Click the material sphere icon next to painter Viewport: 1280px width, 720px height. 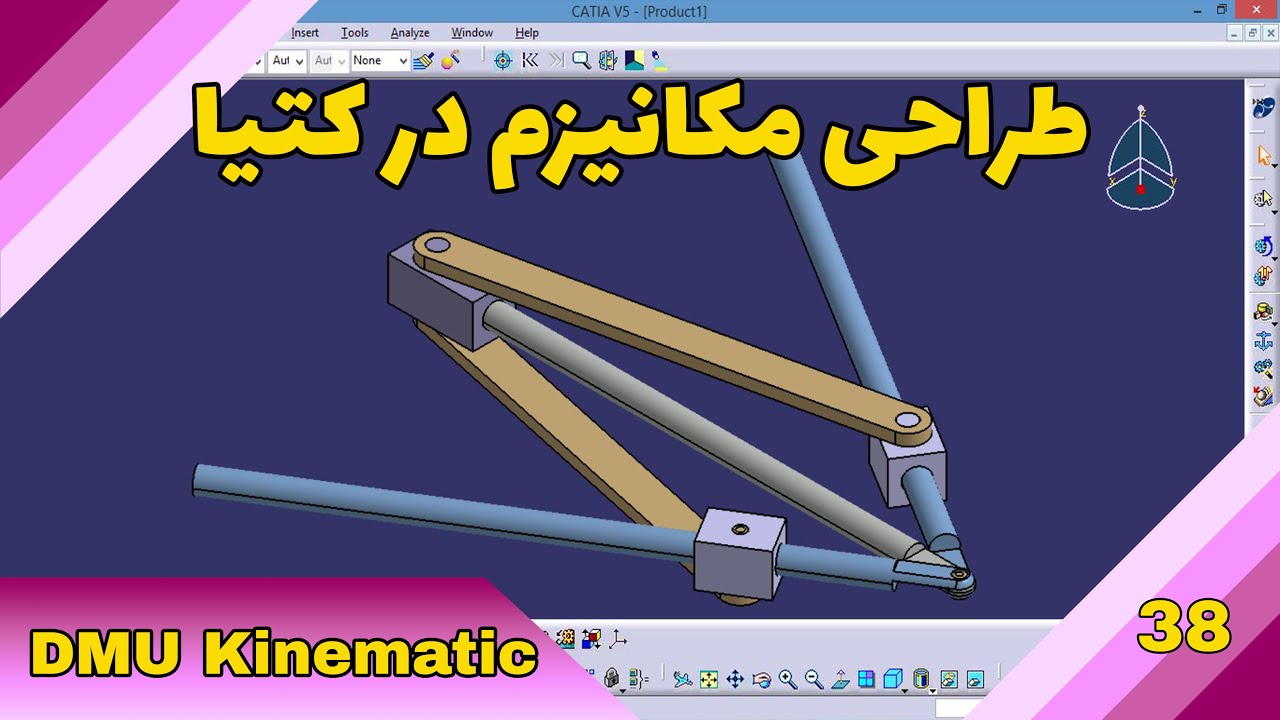click(450, 61)
